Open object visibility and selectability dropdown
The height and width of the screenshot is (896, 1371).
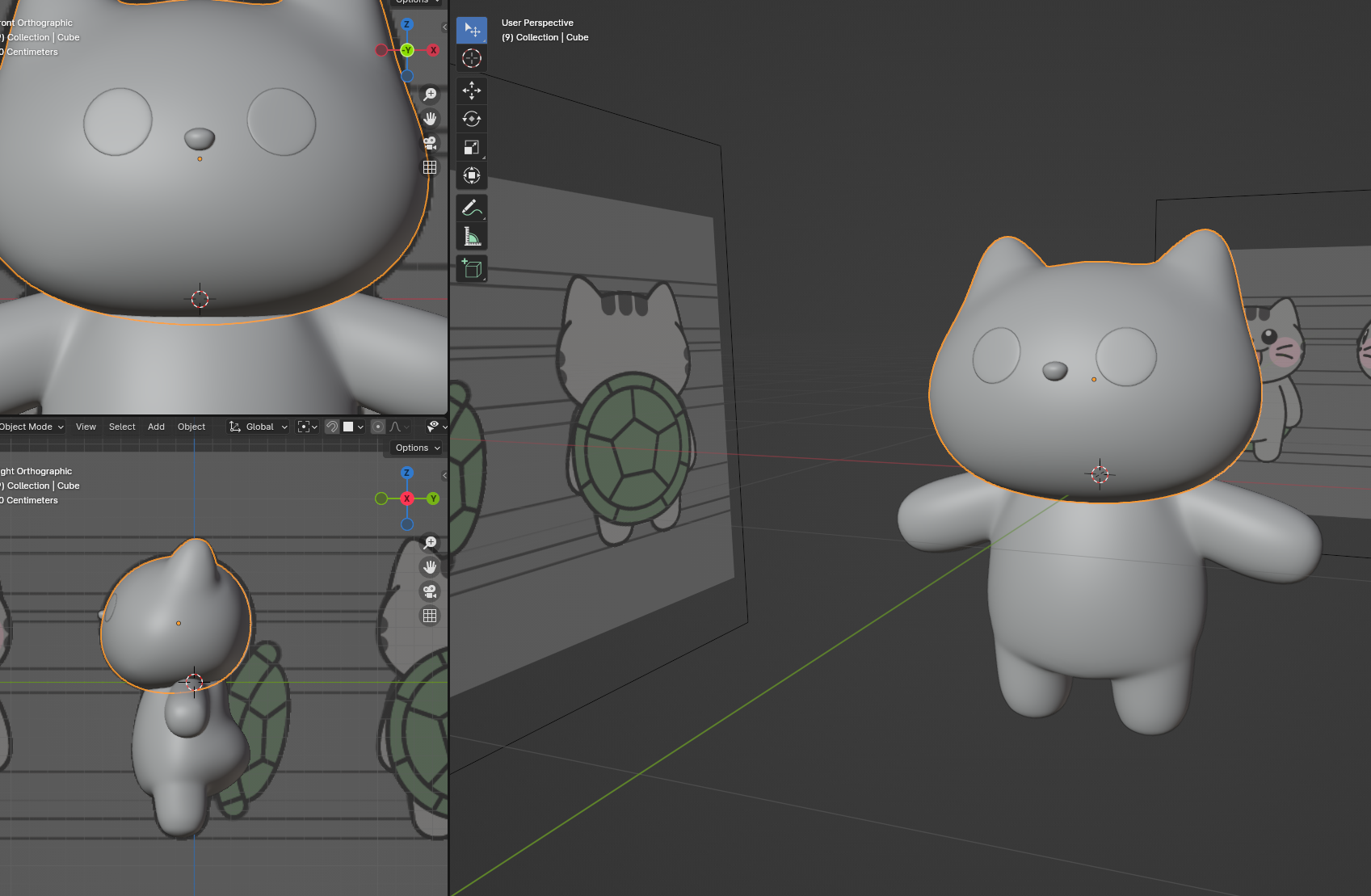tap(437, 427)
